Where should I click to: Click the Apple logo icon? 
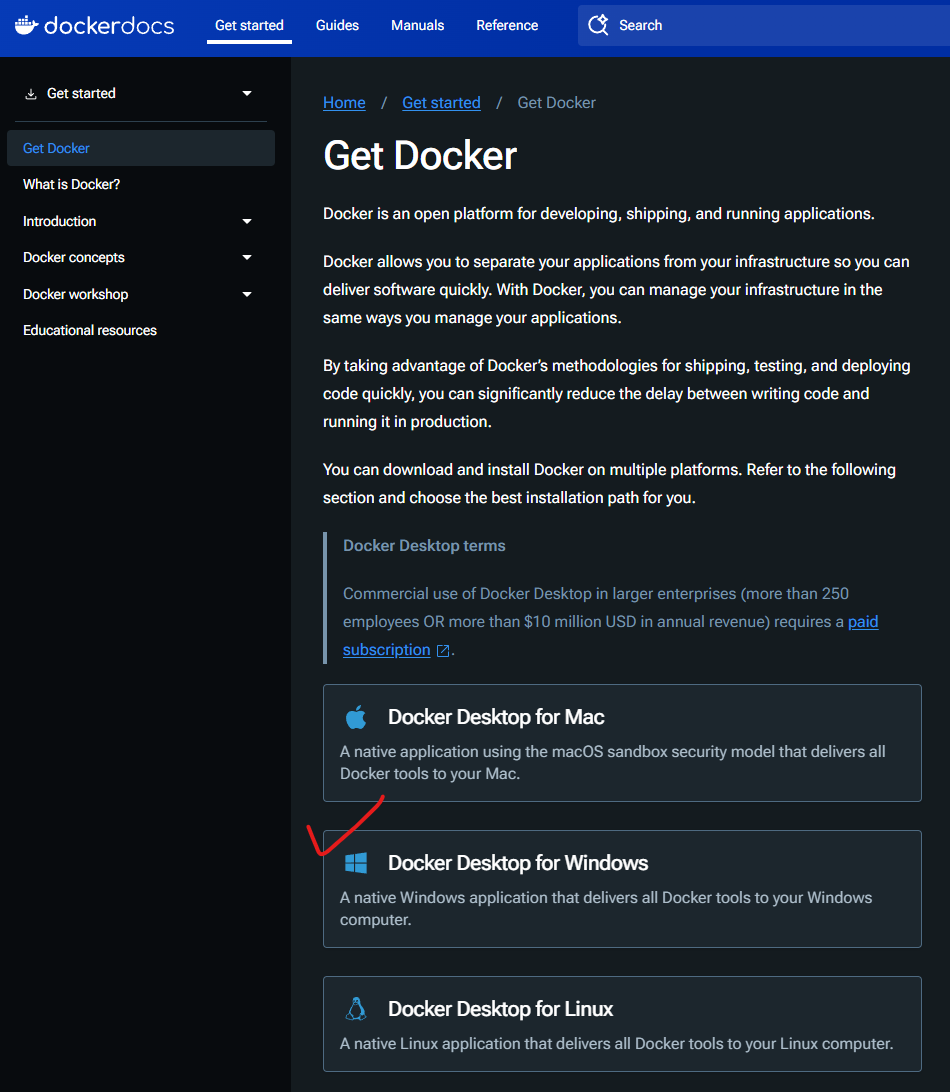tap(356, 717)
